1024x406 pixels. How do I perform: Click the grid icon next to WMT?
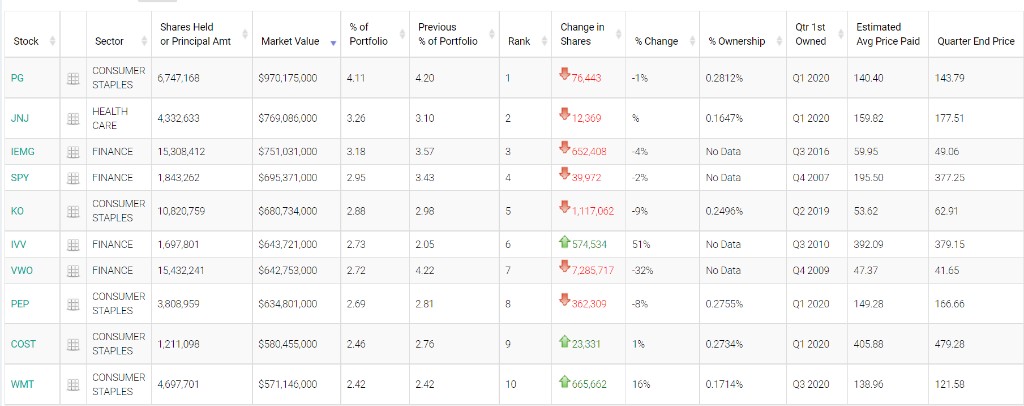[73, 384]
